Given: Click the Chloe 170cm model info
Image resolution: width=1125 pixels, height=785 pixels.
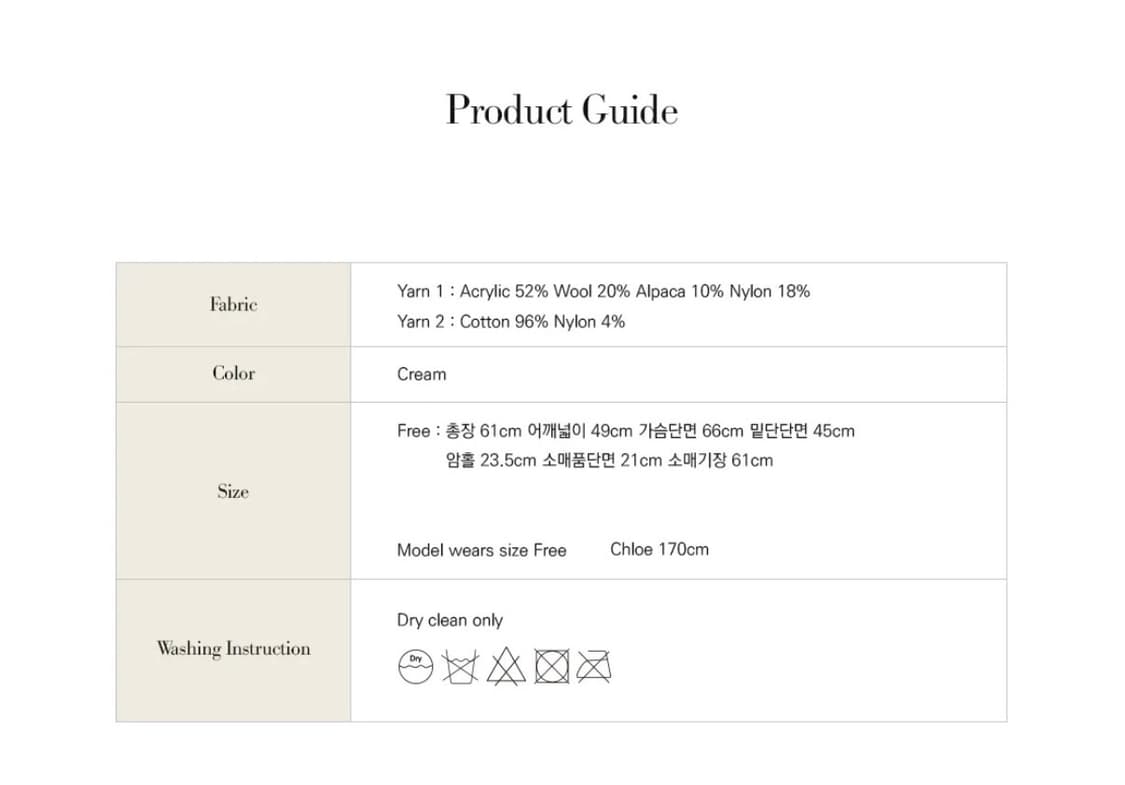Looking at the screenshot, I should coord(659,549).
